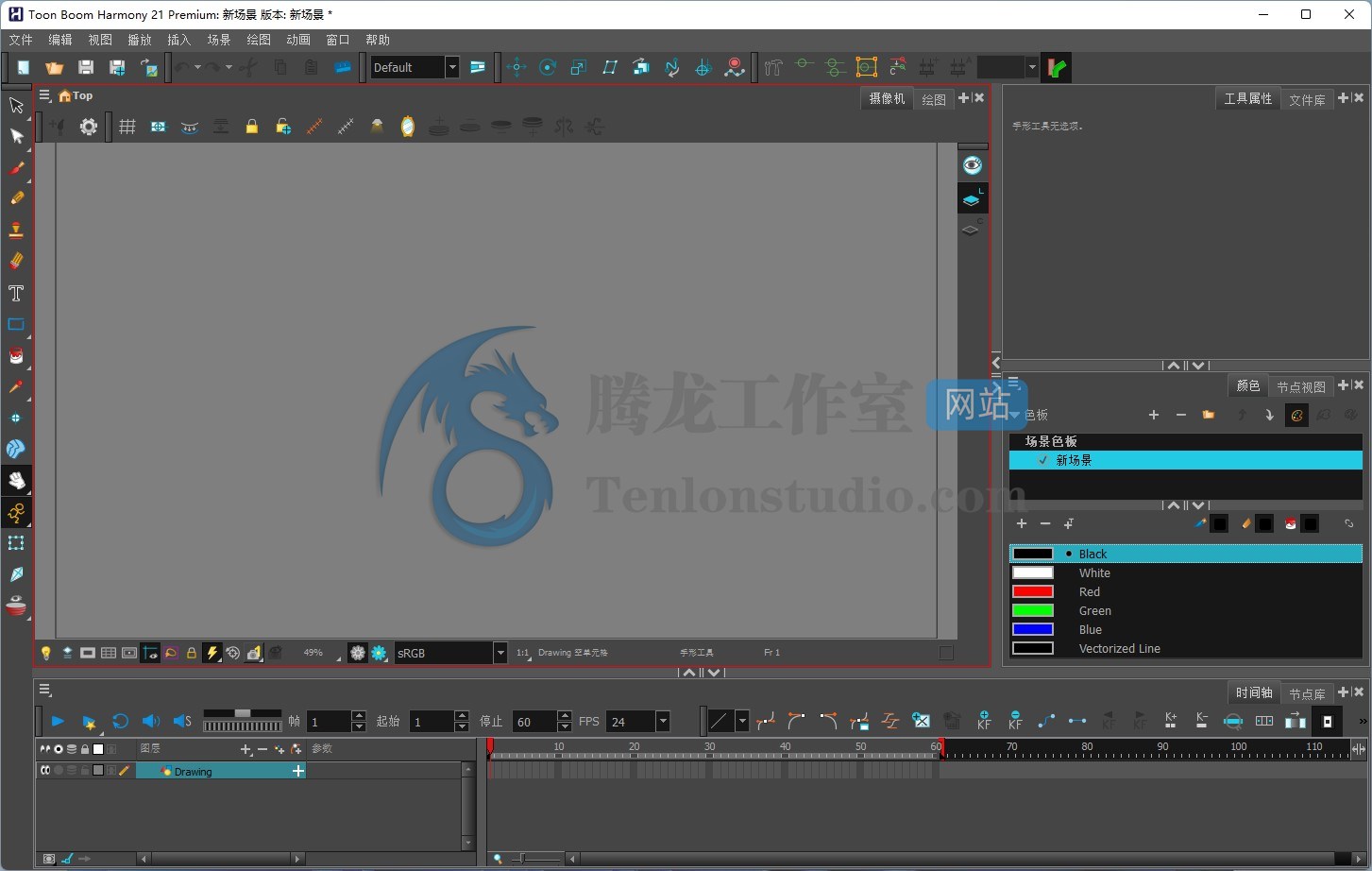The height and width of the screenshot is (871, 1372).
Task: Click the plus on Drawing layer row
Action: 298,771
